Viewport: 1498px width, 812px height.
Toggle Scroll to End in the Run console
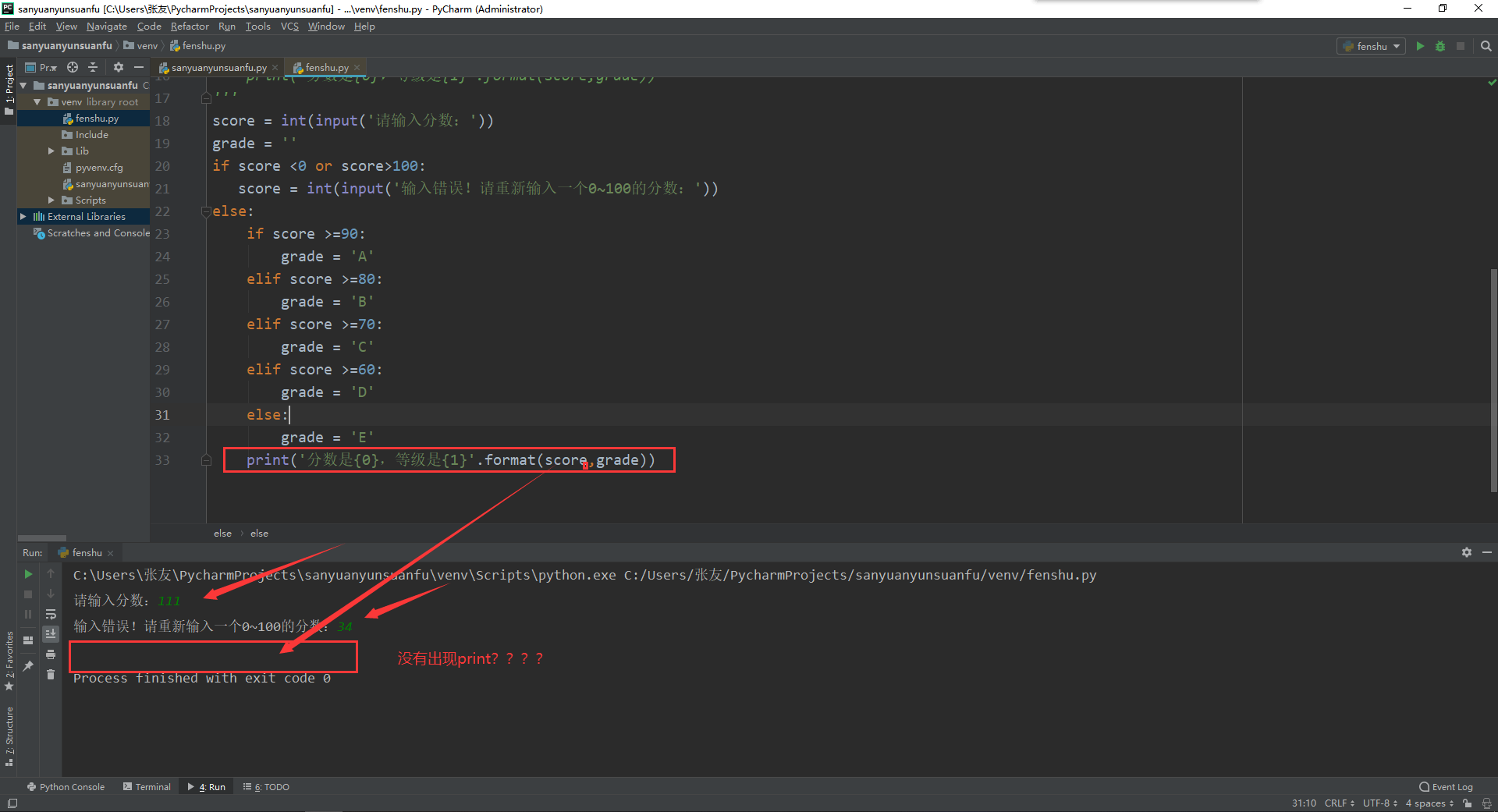[51, 634]
